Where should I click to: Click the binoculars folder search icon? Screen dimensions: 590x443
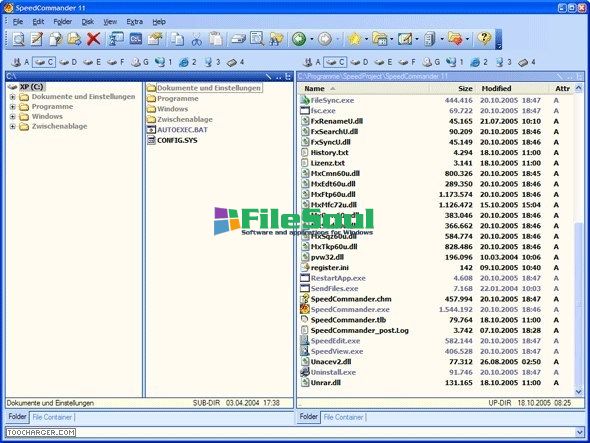click(276, 39)
